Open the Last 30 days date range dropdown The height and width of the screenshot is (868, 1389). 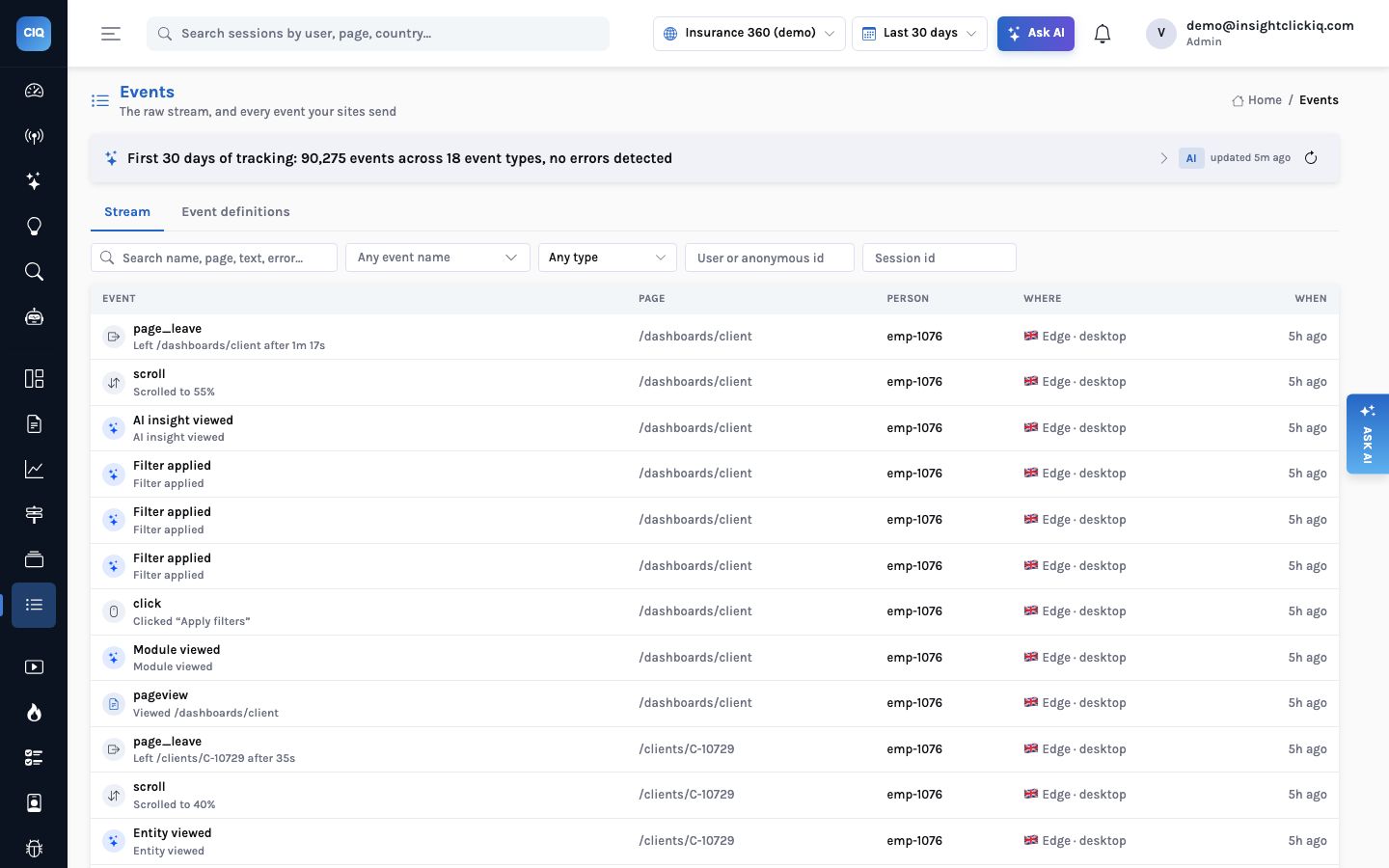[919, 34]
